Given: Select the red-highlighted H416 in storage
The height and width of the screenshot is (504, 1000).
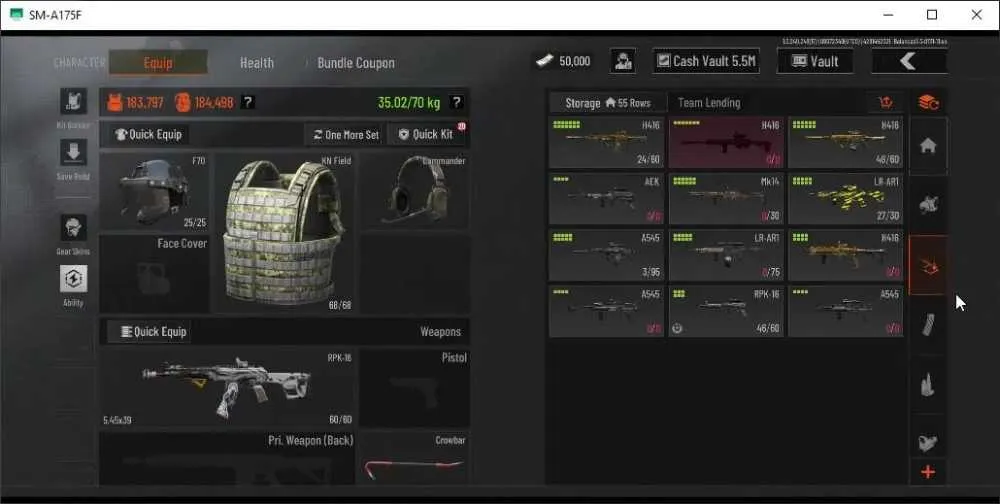Looking at the screenshot, I should coord(726,143).
